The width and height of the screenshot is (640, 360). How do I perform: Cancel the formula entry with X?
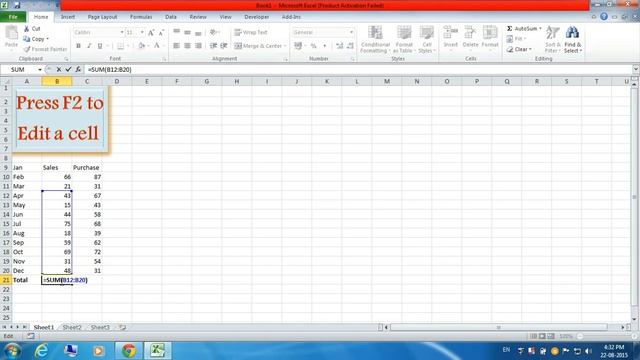click(x=59, y=69)
